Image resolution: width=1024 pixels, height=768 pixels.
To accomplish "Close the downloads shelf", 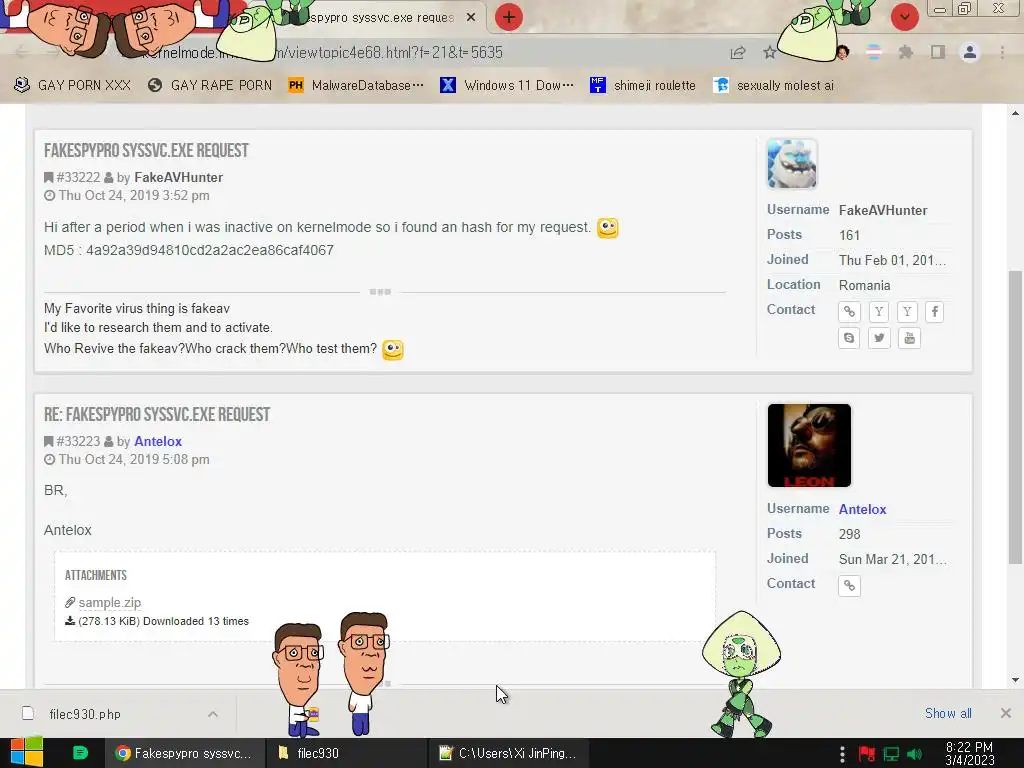I will click(x=1006, y=714).
